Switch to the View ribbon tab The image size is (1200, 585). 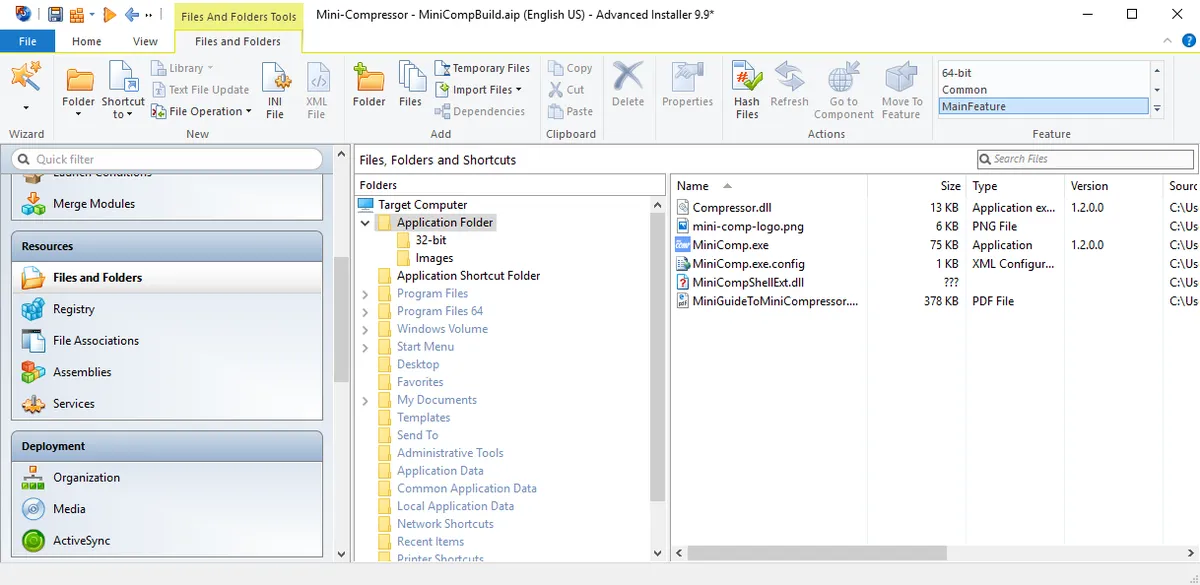tap(145, 41)
